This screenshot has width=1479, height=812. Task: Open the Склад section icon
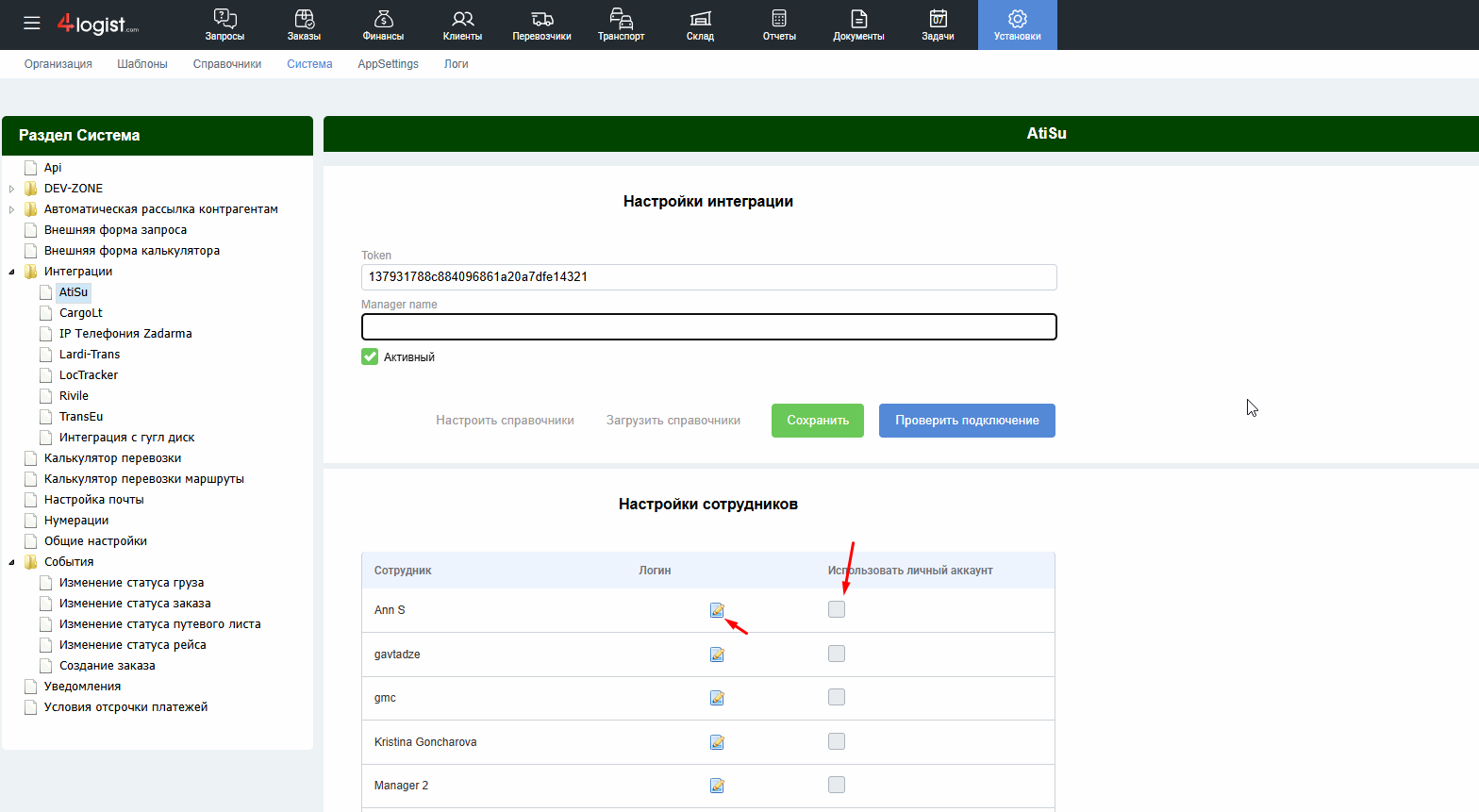(x=700, y=18)
